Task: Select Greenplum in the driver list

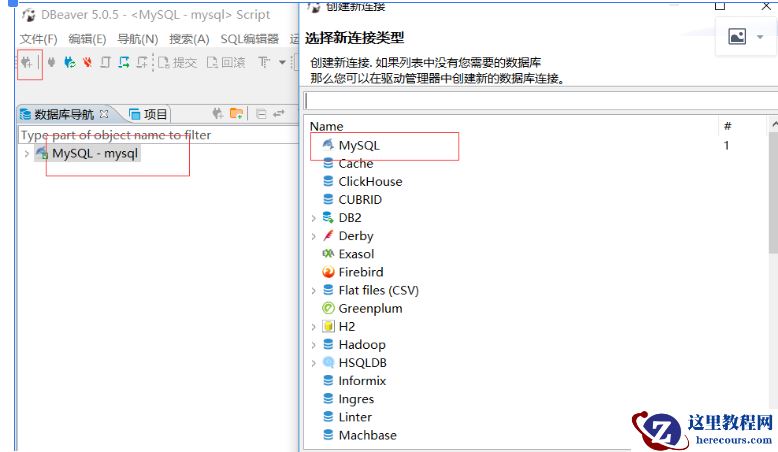Action: 370,309
